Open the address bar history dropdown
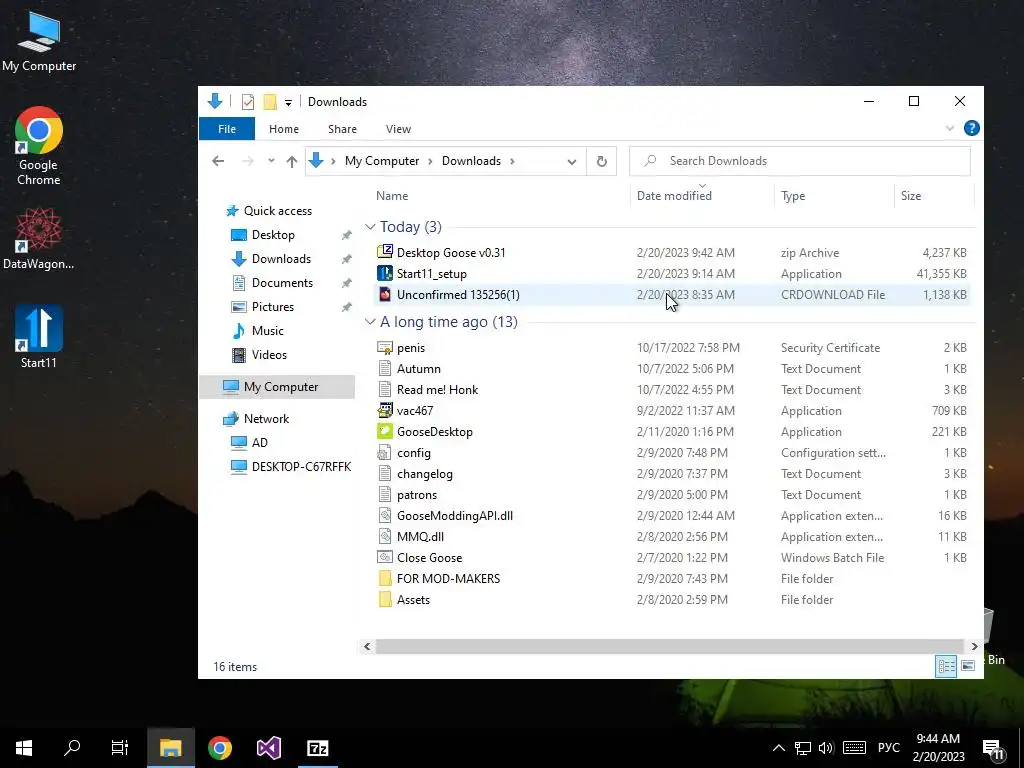1024x768 pixels. (571, 161)
